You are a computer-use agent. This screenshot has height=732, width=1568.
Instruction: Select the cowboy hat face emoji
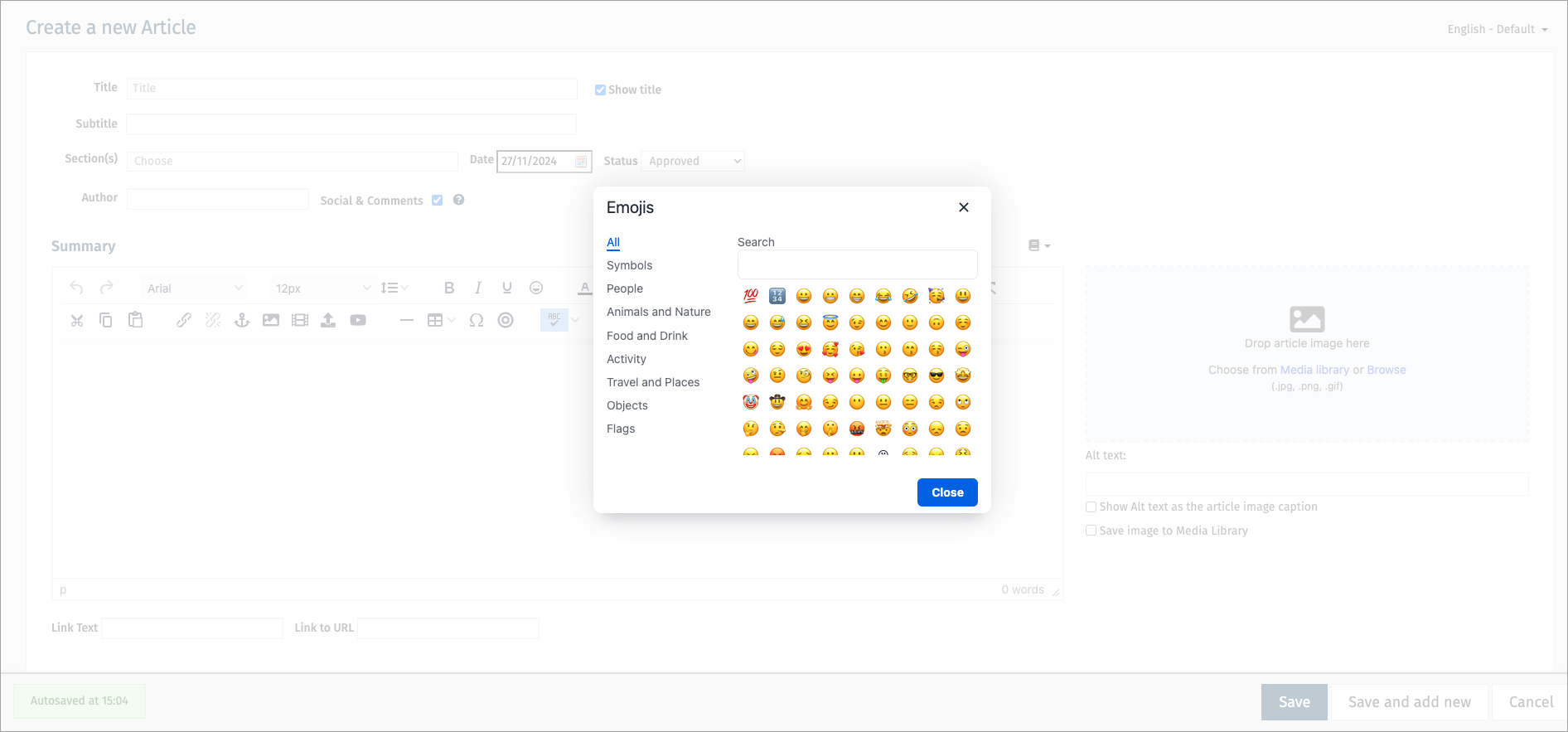click(x=777, y=402)
